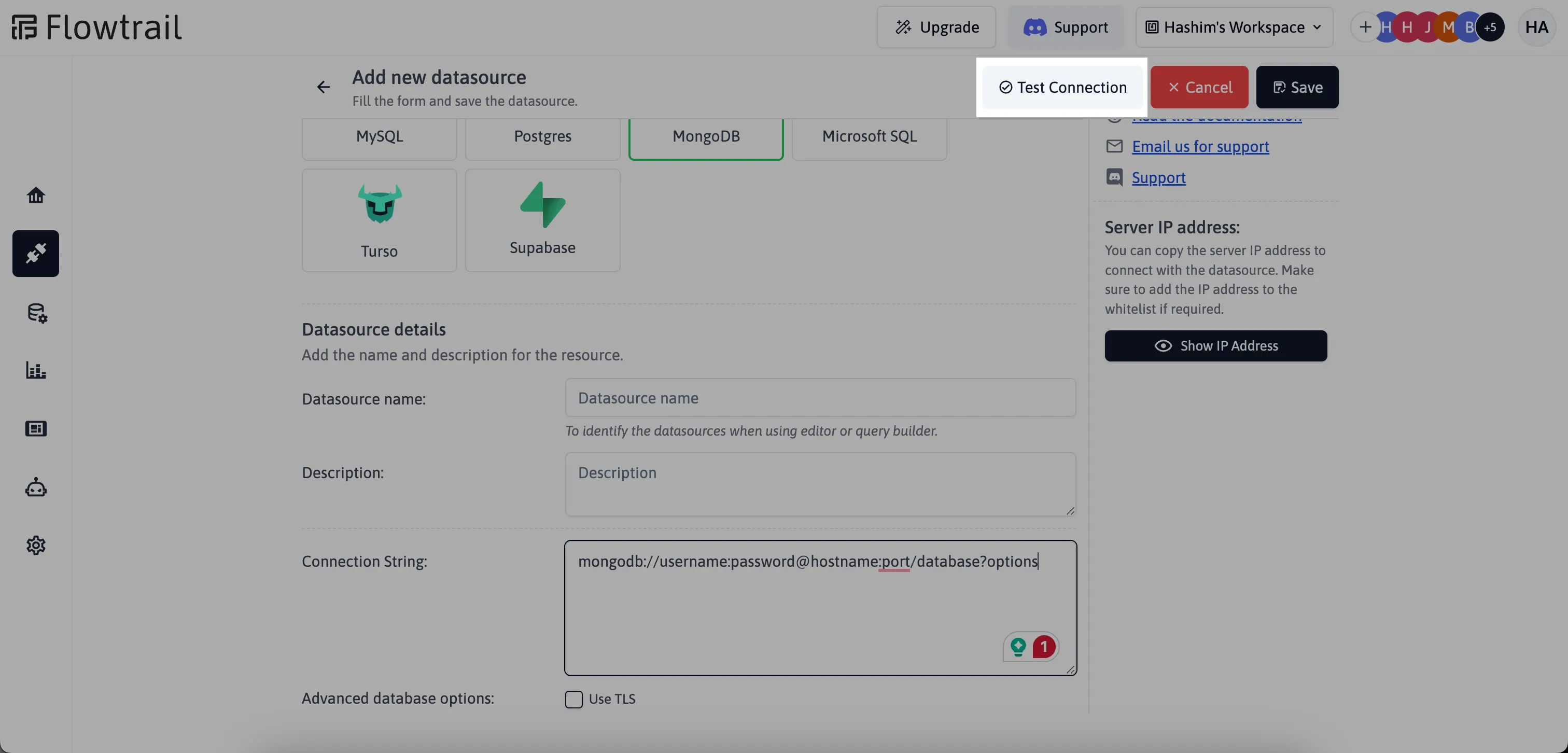
Task: Go back using the left arrow
Action: click(x=323, y=87)
